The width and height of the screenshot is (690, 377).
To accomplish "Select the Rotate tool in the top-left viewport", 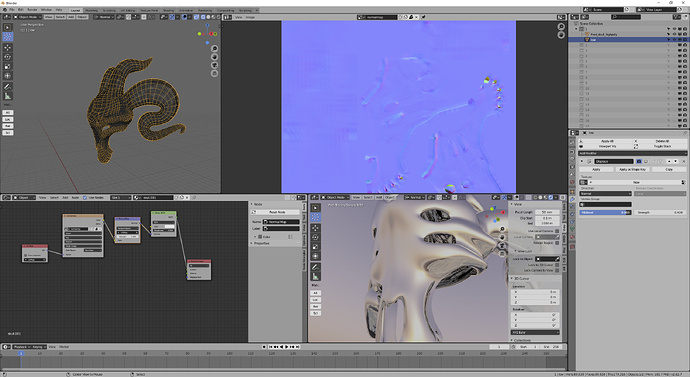I will point(7,57).
